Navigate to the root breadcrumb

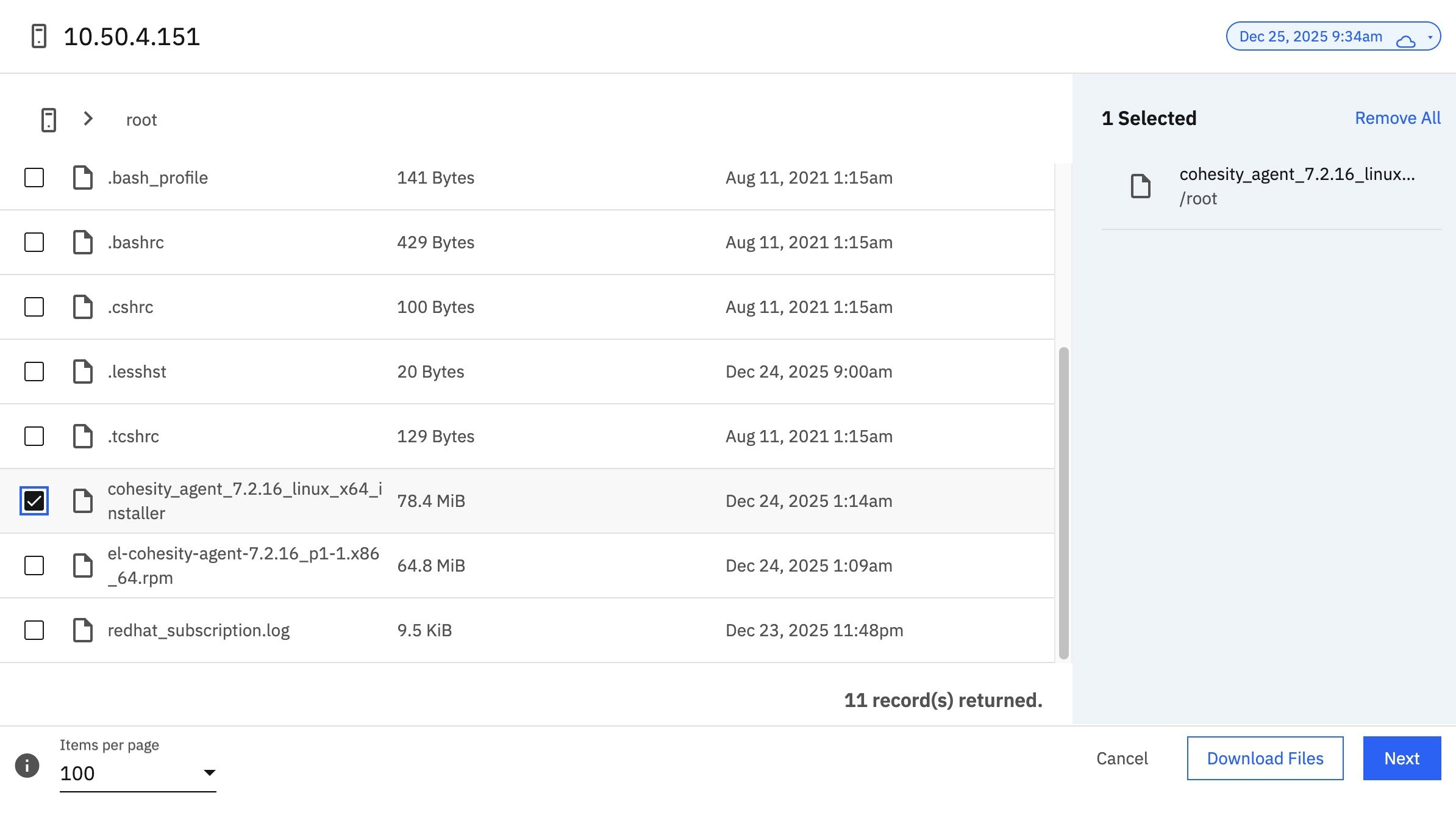141,119
